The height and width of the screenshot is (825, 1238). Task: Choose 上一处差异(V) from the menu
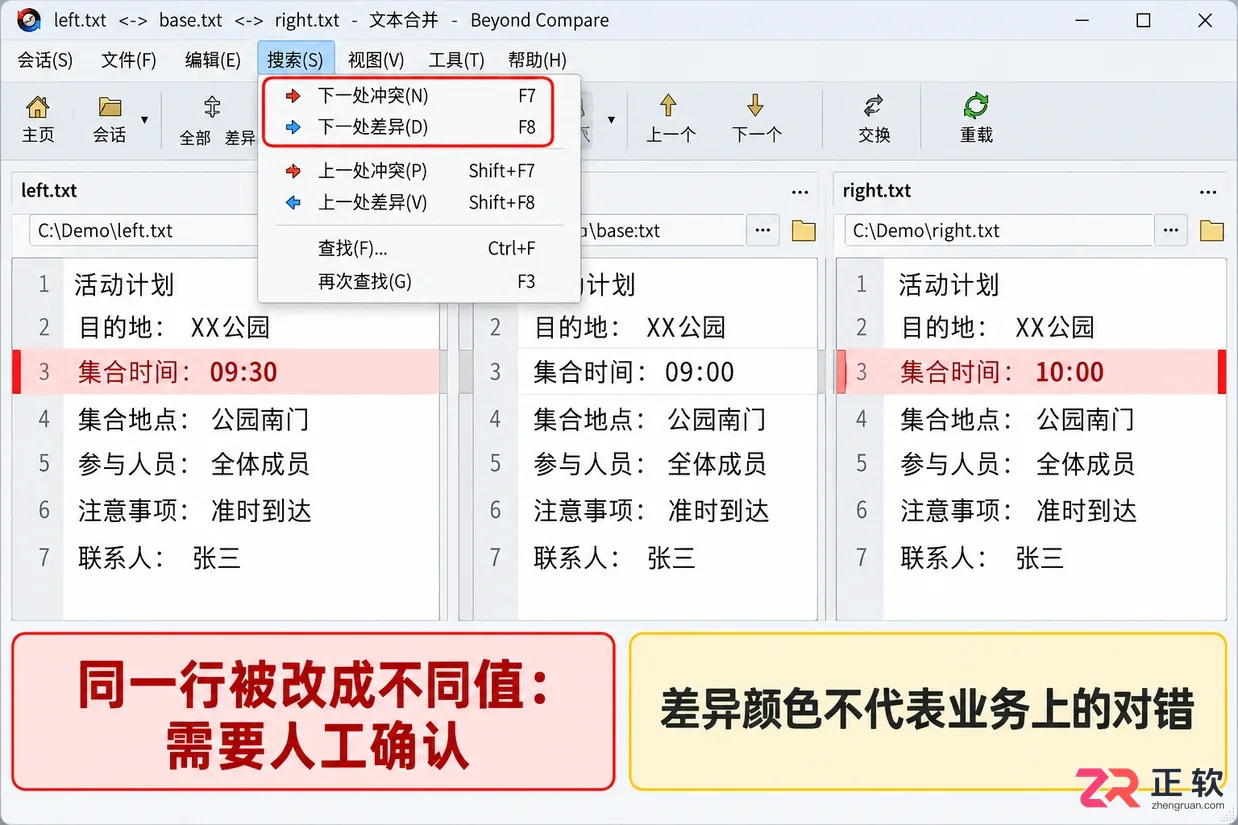coord(418,202)
